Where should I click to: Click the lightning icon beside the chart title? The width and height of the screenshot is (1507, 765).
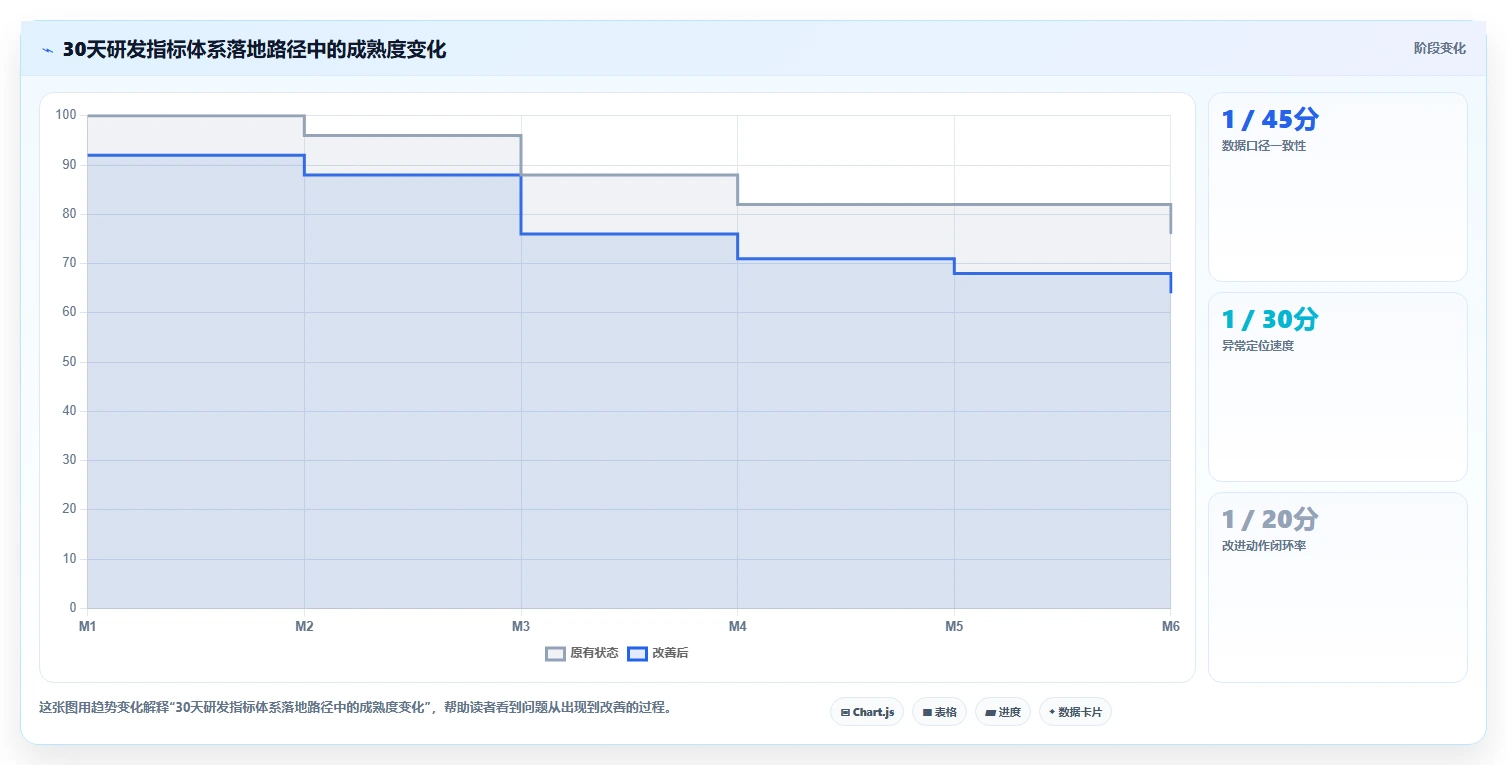(48, 50)
